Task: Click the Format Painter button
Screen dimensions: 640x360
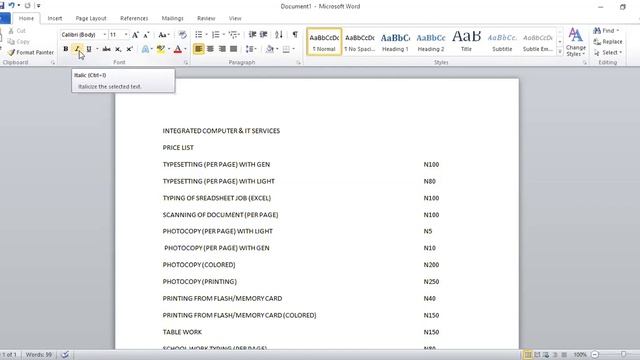Action: point(31,52)
